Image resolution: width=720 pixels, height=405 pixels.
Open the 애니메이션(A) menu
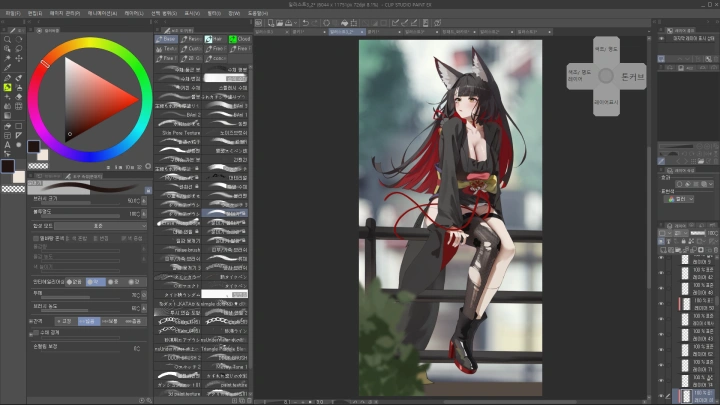coord(102,13)
